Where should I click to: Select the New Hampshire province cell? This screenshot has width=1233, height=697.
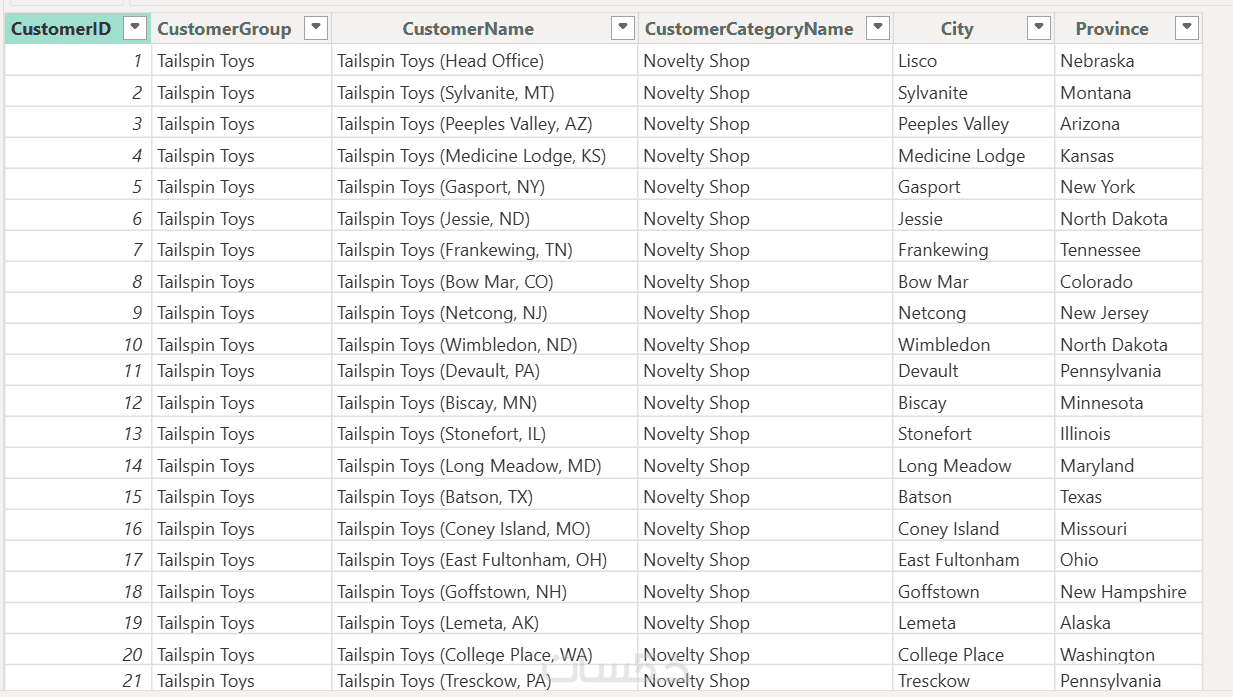click(x=1123, y=592)
